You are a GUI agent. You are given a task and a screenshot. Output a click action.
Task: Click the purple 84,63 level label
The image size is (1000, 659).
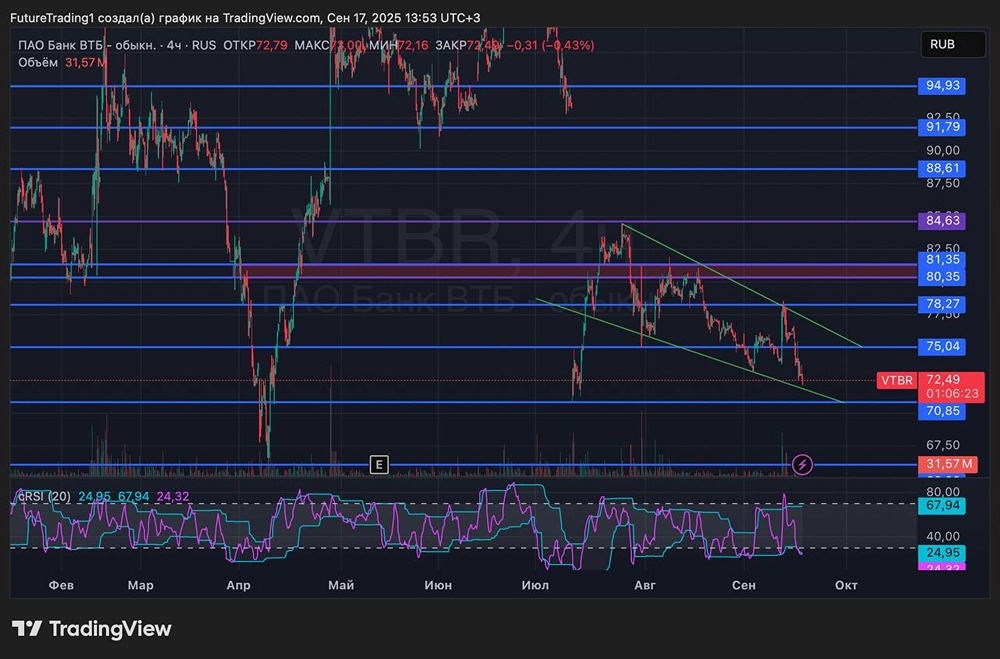click(942, 221)
